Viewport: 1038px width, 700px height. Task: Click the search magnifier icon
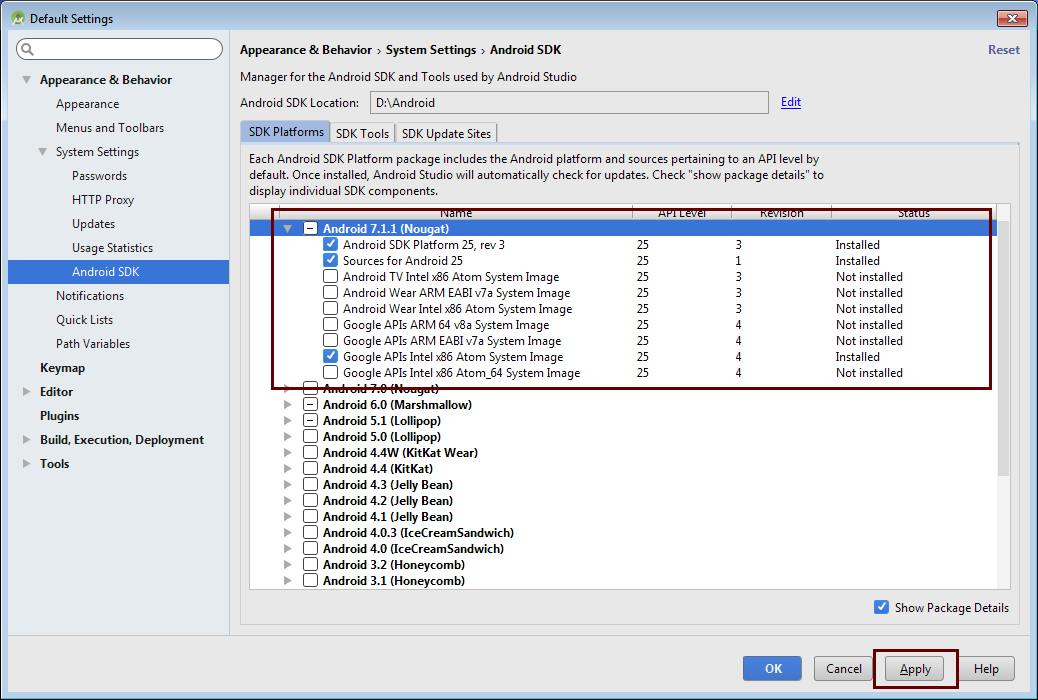pyautogui.click(x=28, y=50)
